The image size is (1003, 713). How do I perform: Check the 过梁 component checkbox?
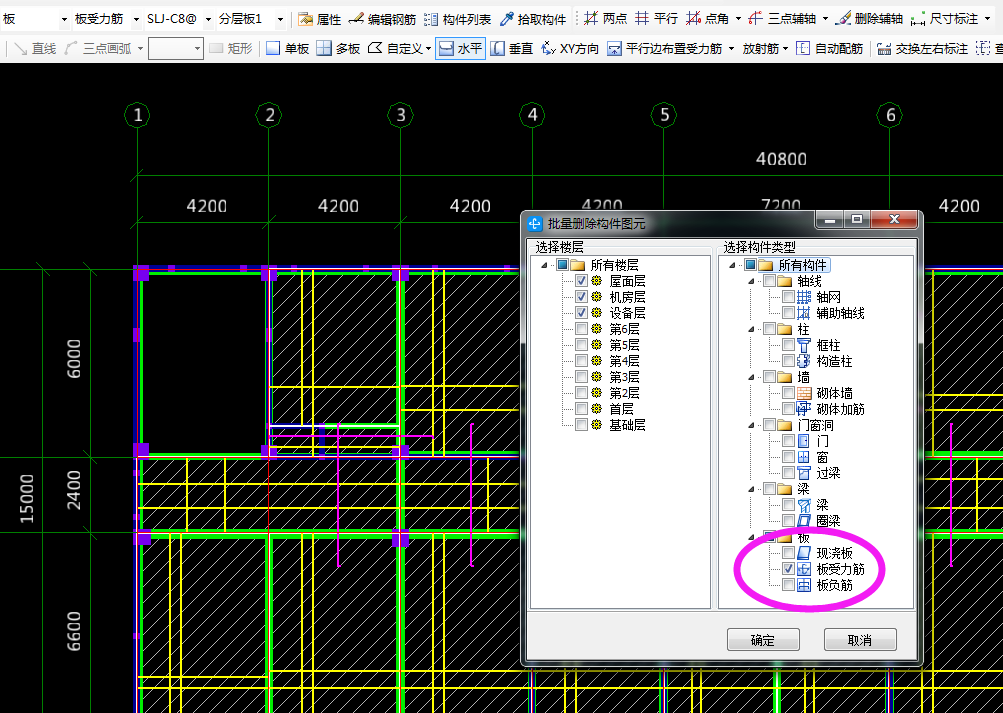point(789,473)
